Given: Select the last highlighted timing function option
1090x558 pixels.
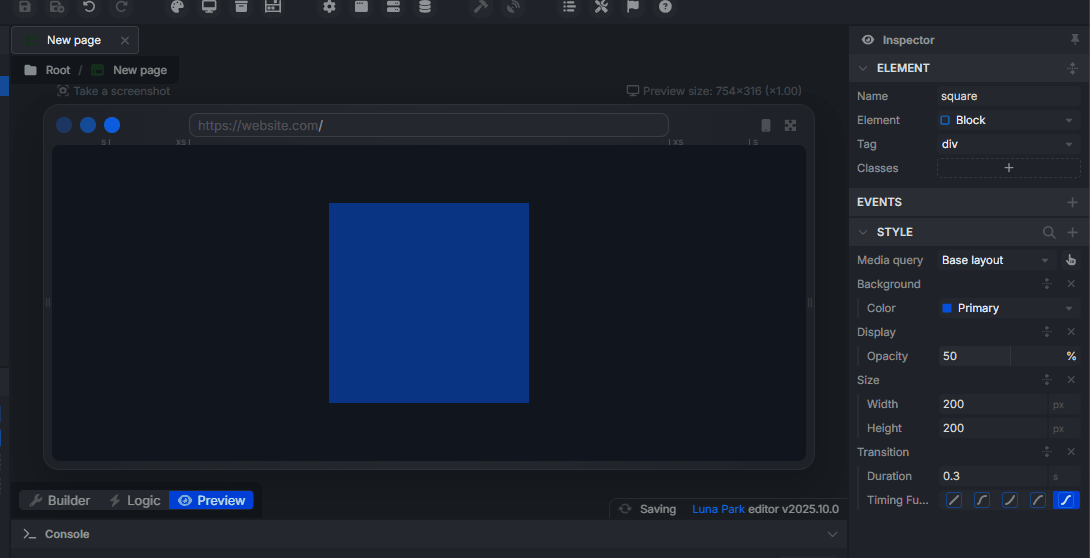Looking at the screenshot, I should (x=1066, y=500).
